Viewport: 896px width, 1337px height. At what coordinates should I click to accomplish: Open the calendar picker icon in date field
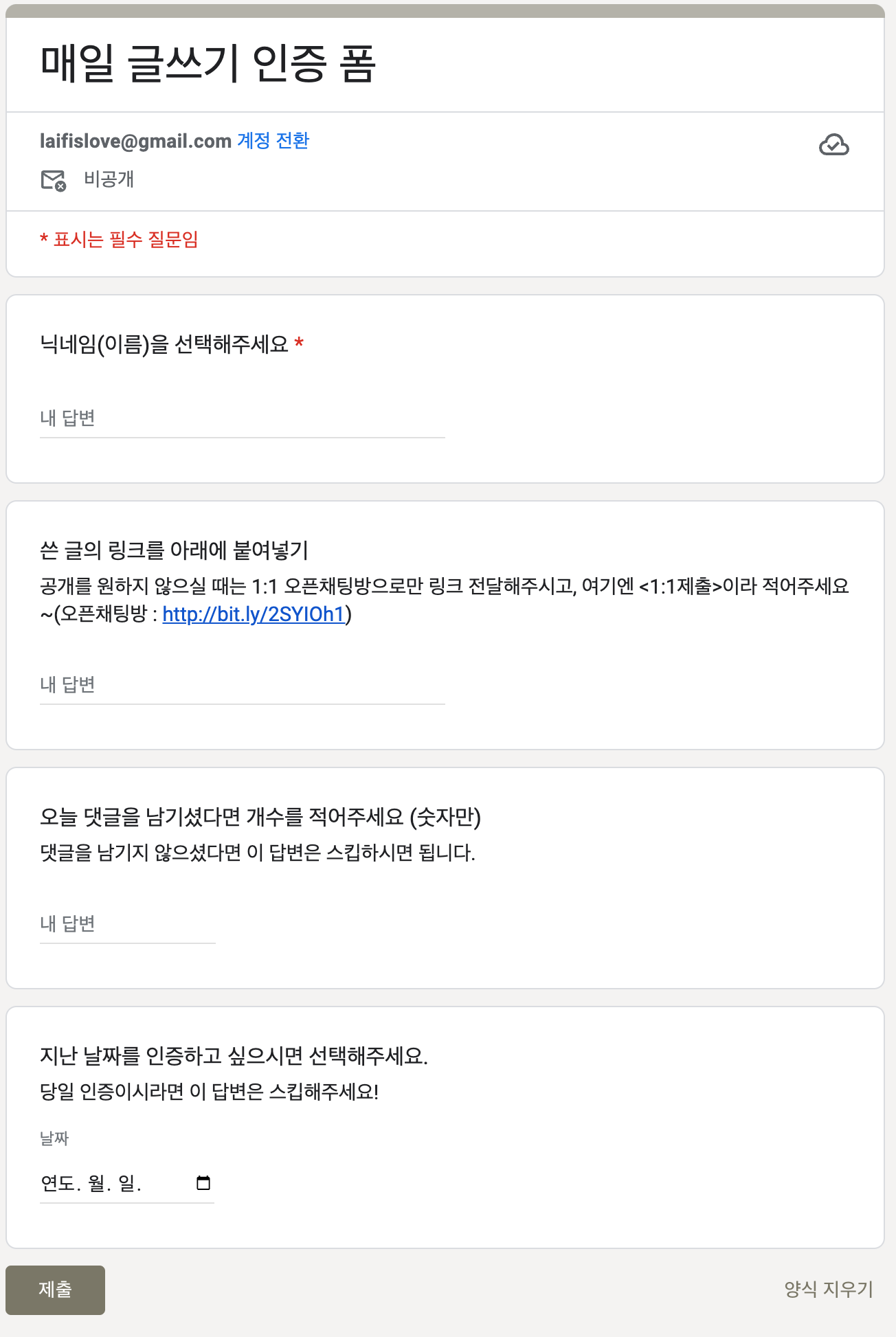point(203,1182)
